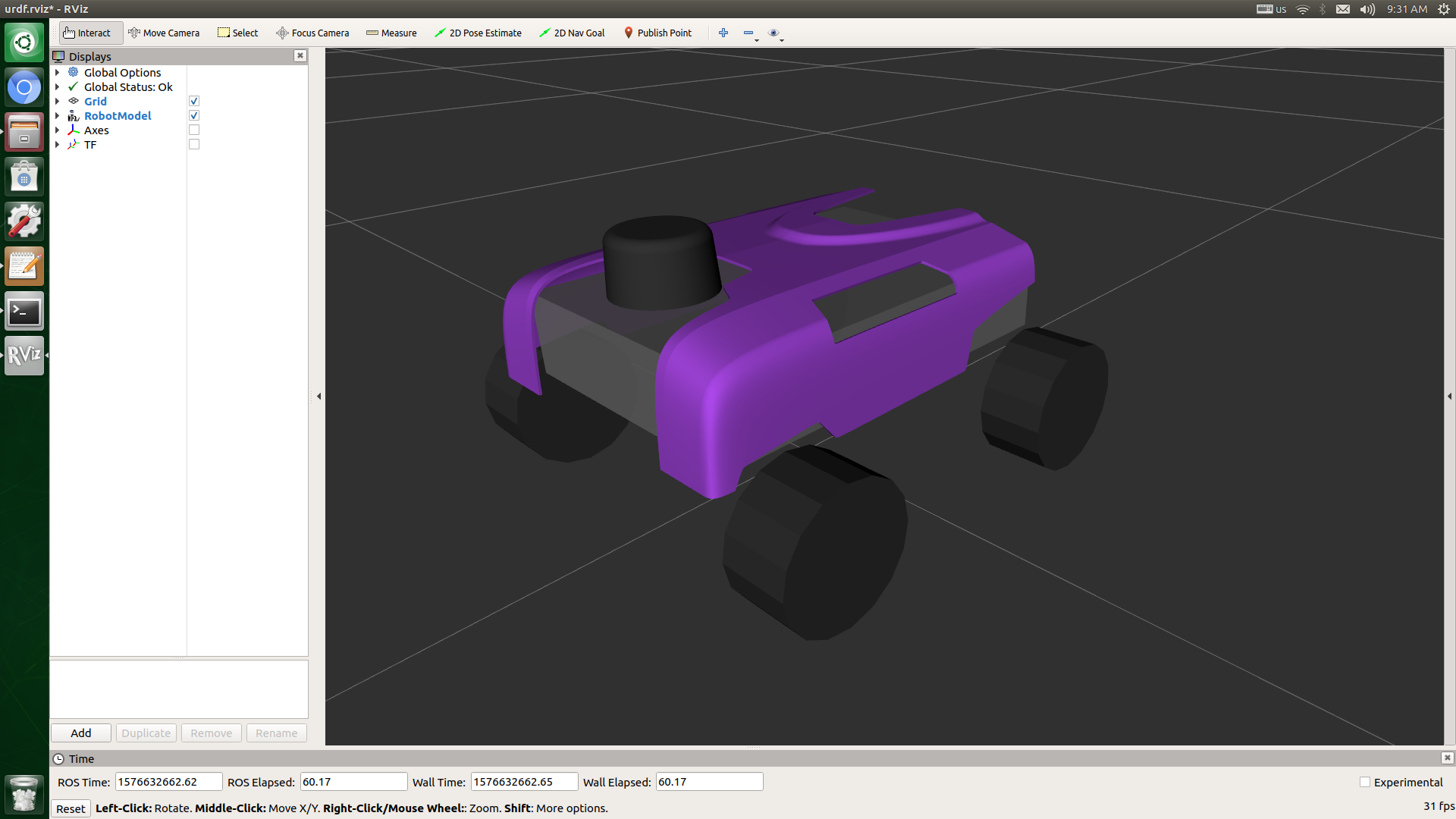Uncheck the RobotModel display
Screen dimensions: 1456x819
pos(194,115)
